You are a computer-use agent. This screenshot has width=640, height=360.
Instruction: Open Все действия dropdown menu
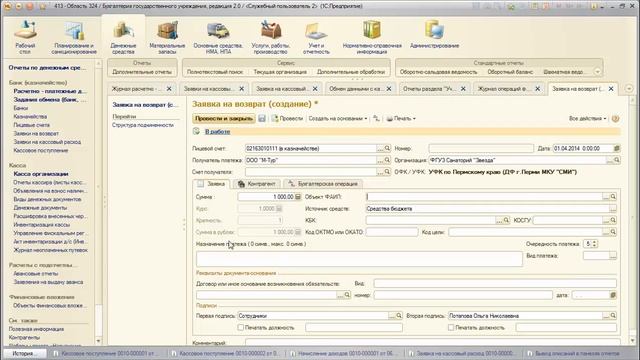point(587,118)
